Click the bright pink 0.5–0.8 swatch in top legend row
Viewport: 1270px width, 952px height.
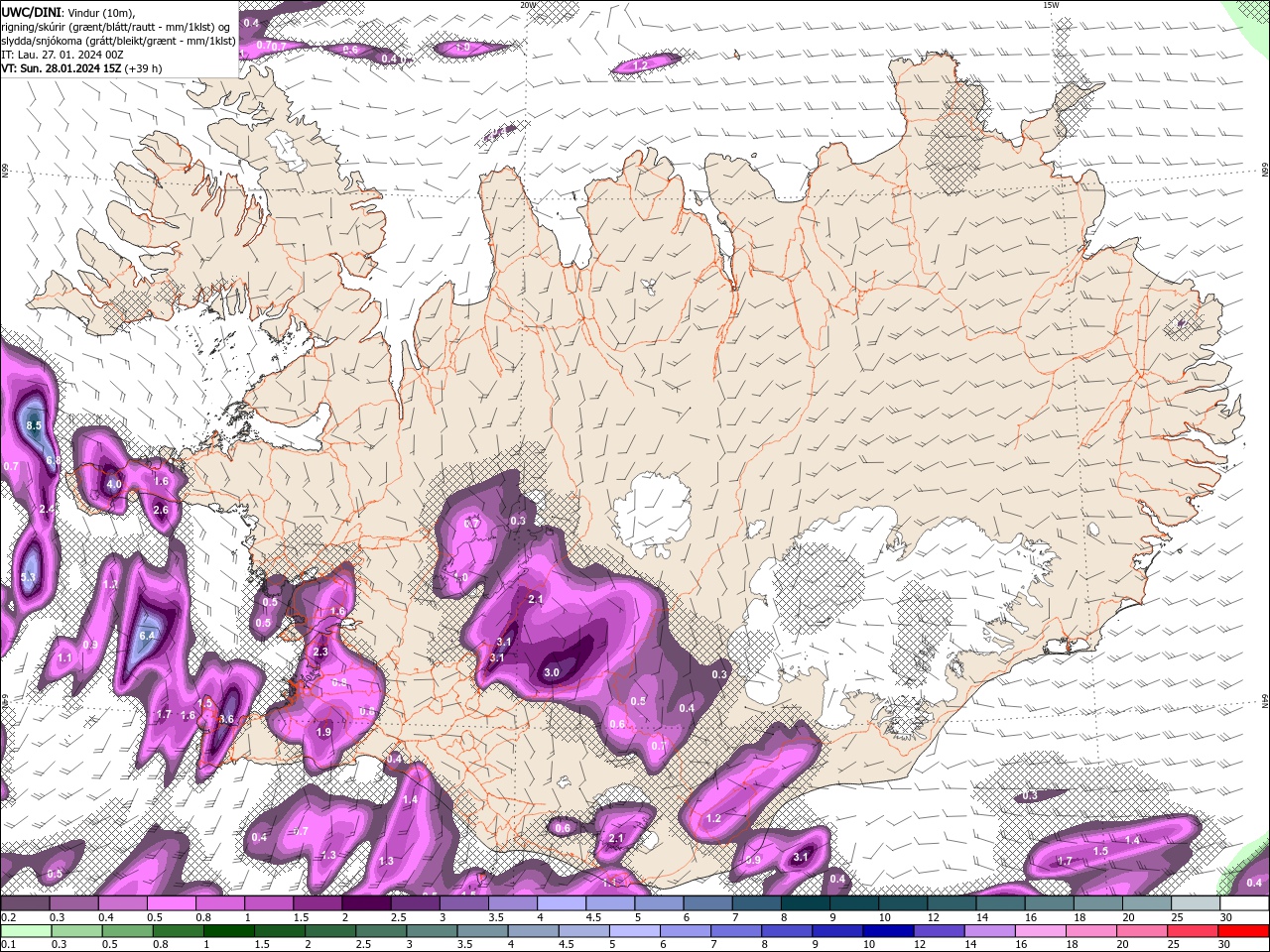[171, 903]
